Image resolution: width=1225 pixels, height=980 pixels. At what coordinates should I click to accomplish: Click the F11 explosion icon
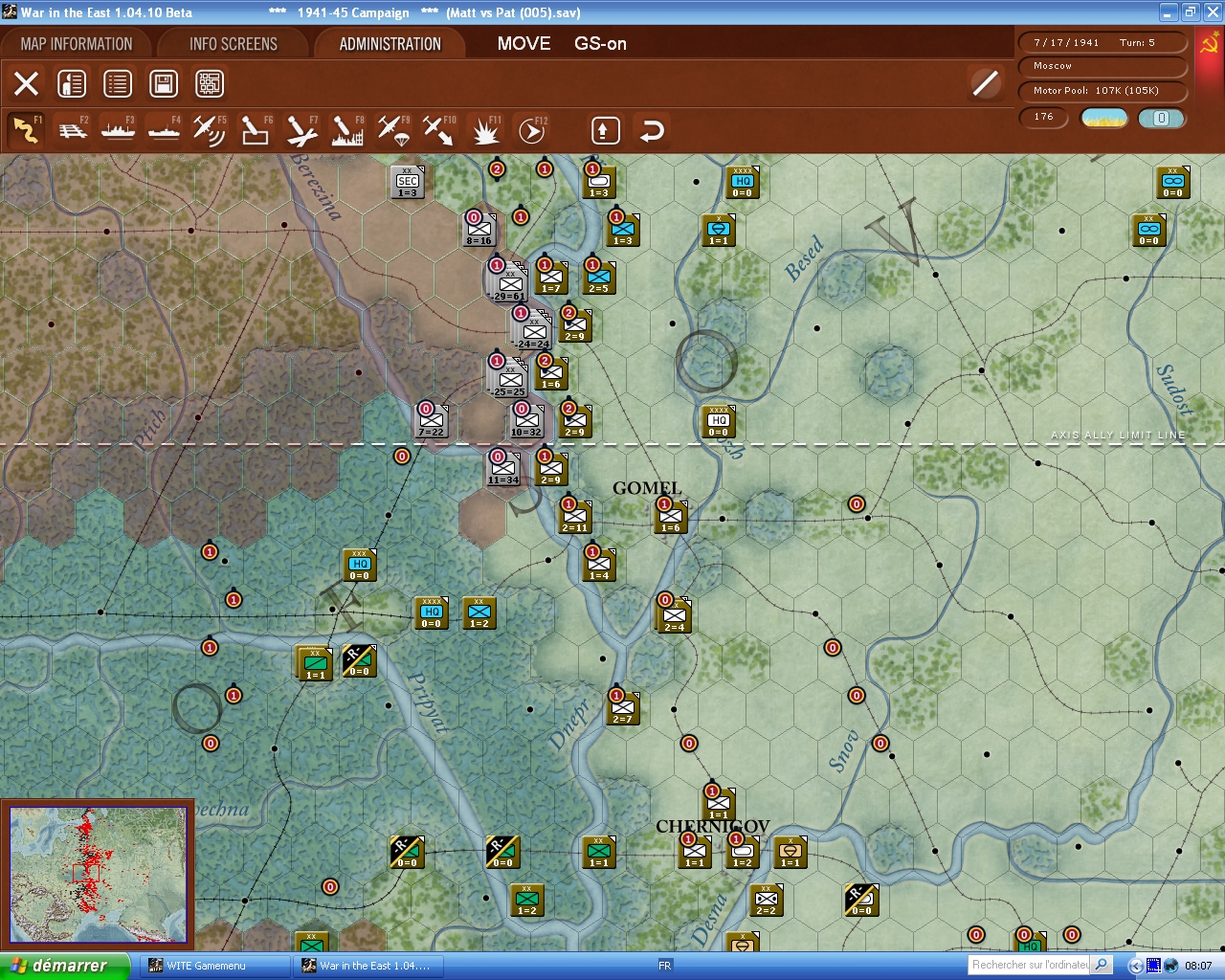coord(486,130)
